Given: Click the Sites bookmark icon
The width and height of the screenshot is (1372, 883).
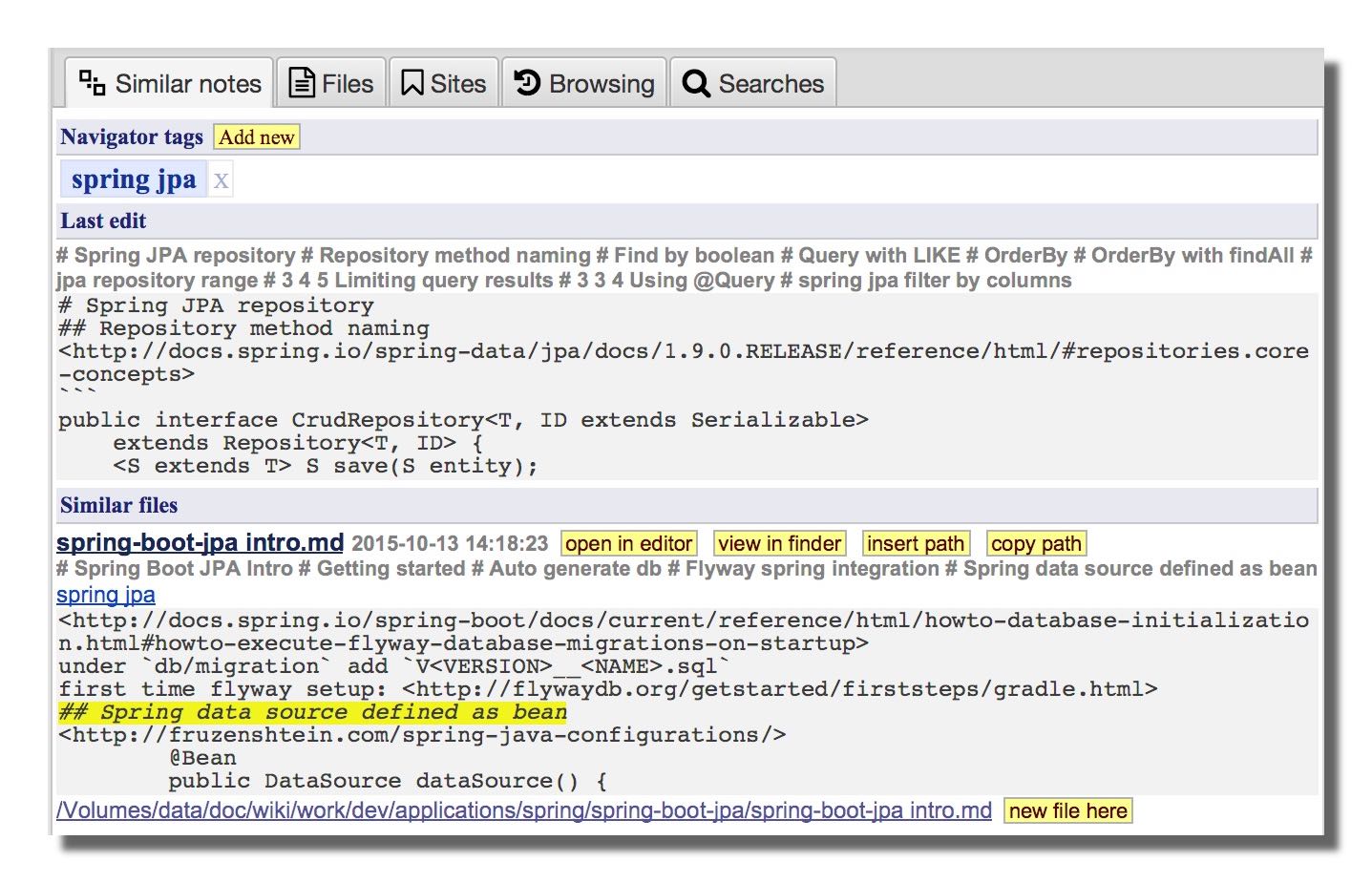Looking at the screenshot, I should coord(412,83).
